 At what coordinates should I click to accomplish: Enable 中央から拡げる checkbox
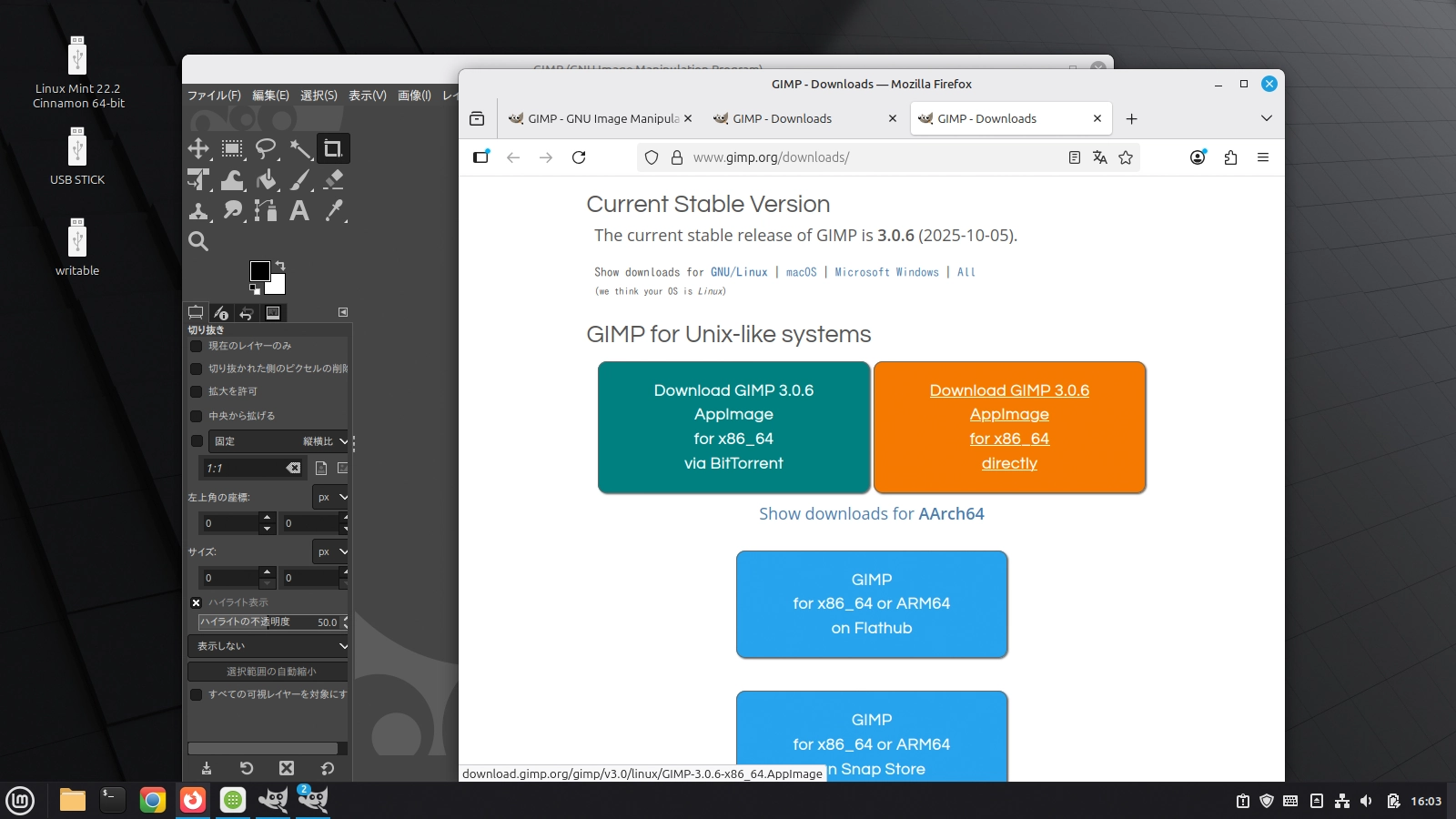click(196, 416)
